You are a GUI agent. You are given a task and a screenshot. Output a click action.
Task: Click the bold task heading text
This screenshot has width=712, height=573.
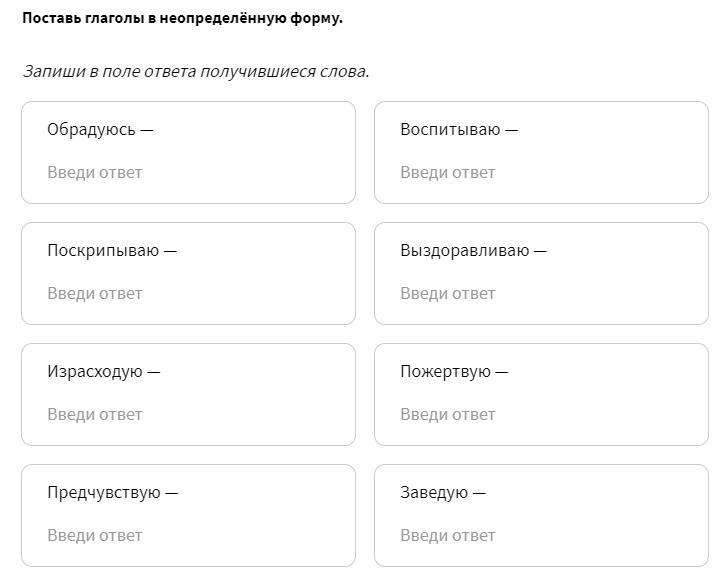click(x=182, y=18)
